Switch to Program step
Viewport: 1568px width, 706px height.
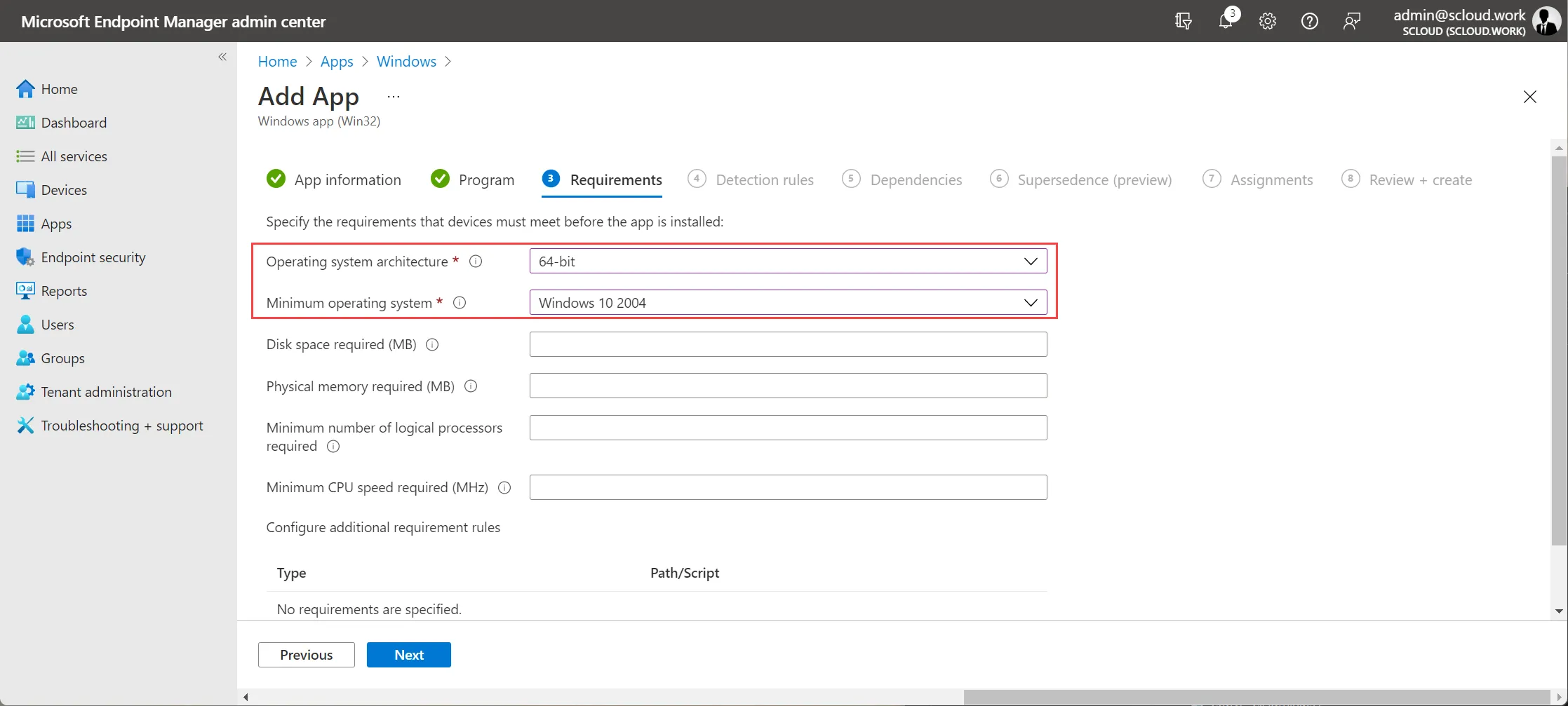click(x=473, y=180)
